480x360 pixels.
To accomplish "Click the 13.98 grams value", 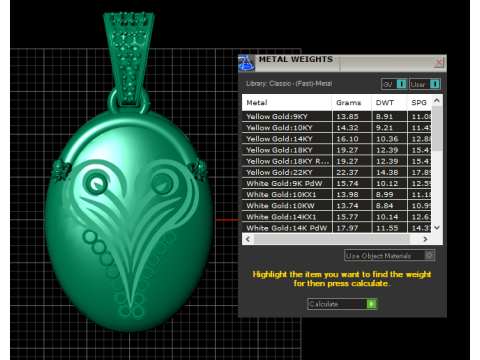I will [347, 195].
